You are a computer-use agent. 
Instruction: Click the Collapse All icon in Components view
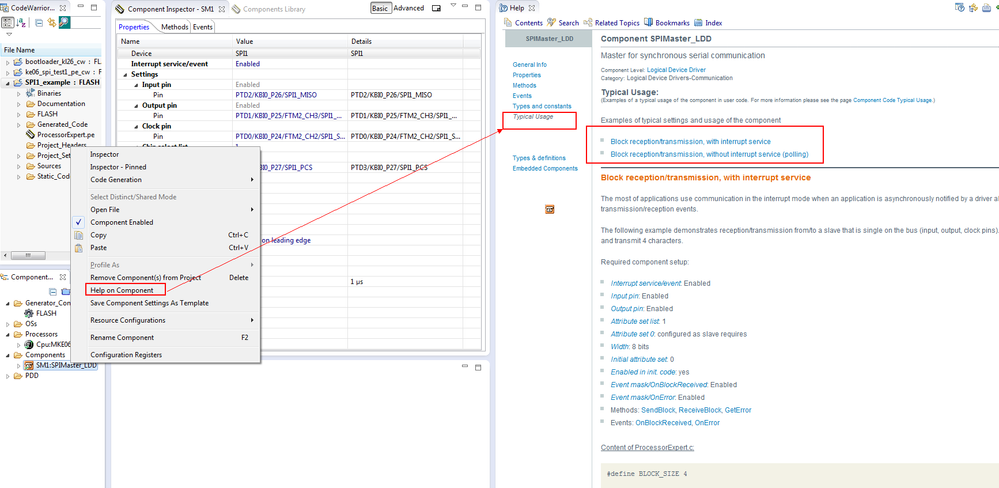tap(54, 292)
